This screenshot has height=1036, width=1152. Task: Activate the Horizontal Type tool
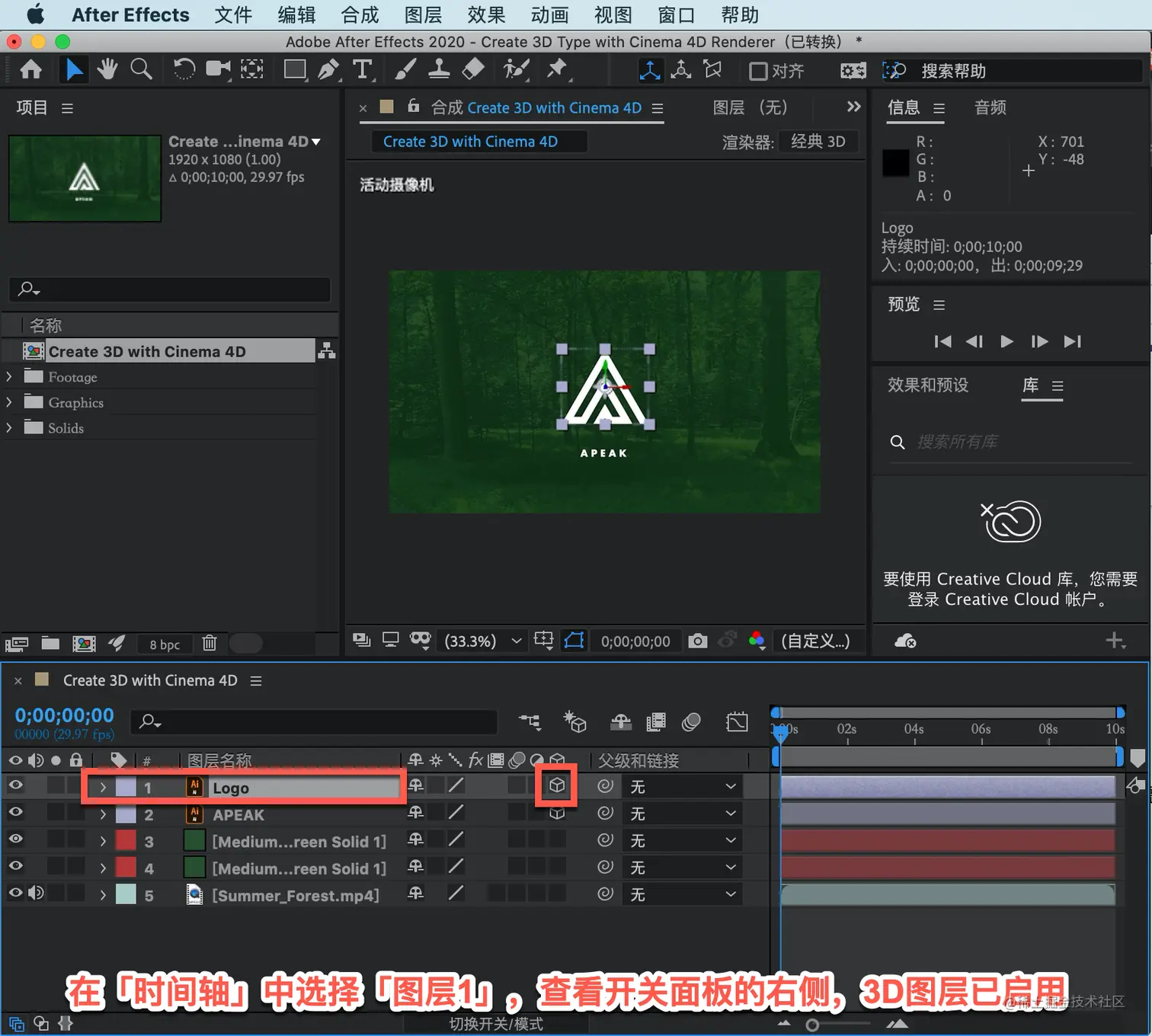(x=363, y=70)
